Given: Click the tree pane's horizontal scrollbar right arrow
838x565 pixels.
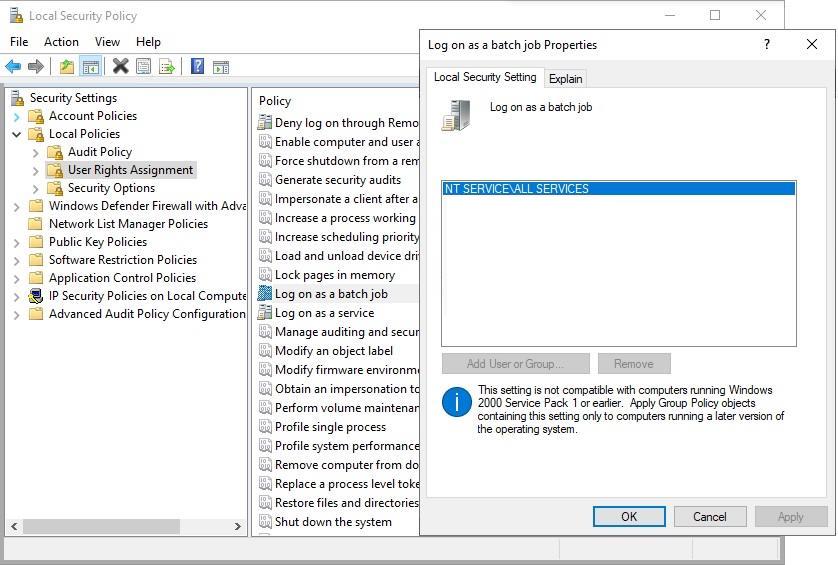Looking at the screenshot, I should click(x=238, y=526).
